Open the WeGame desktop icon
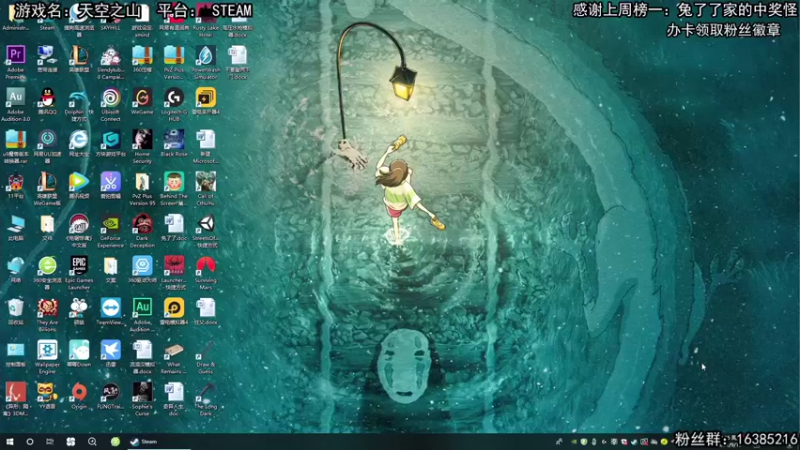The image size is (800, 450). (x=142, y=97)
